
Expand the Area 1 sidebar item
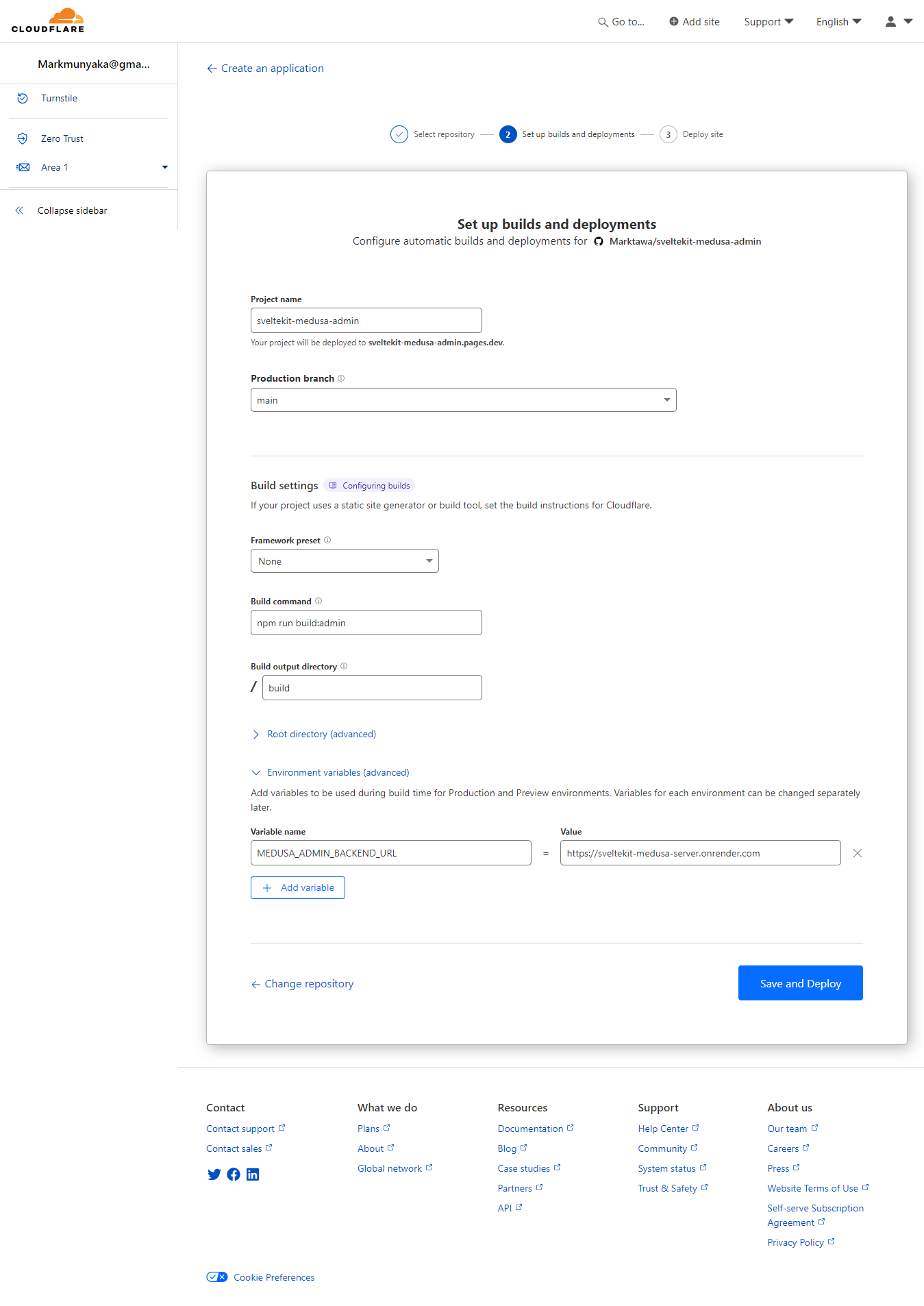164,167
